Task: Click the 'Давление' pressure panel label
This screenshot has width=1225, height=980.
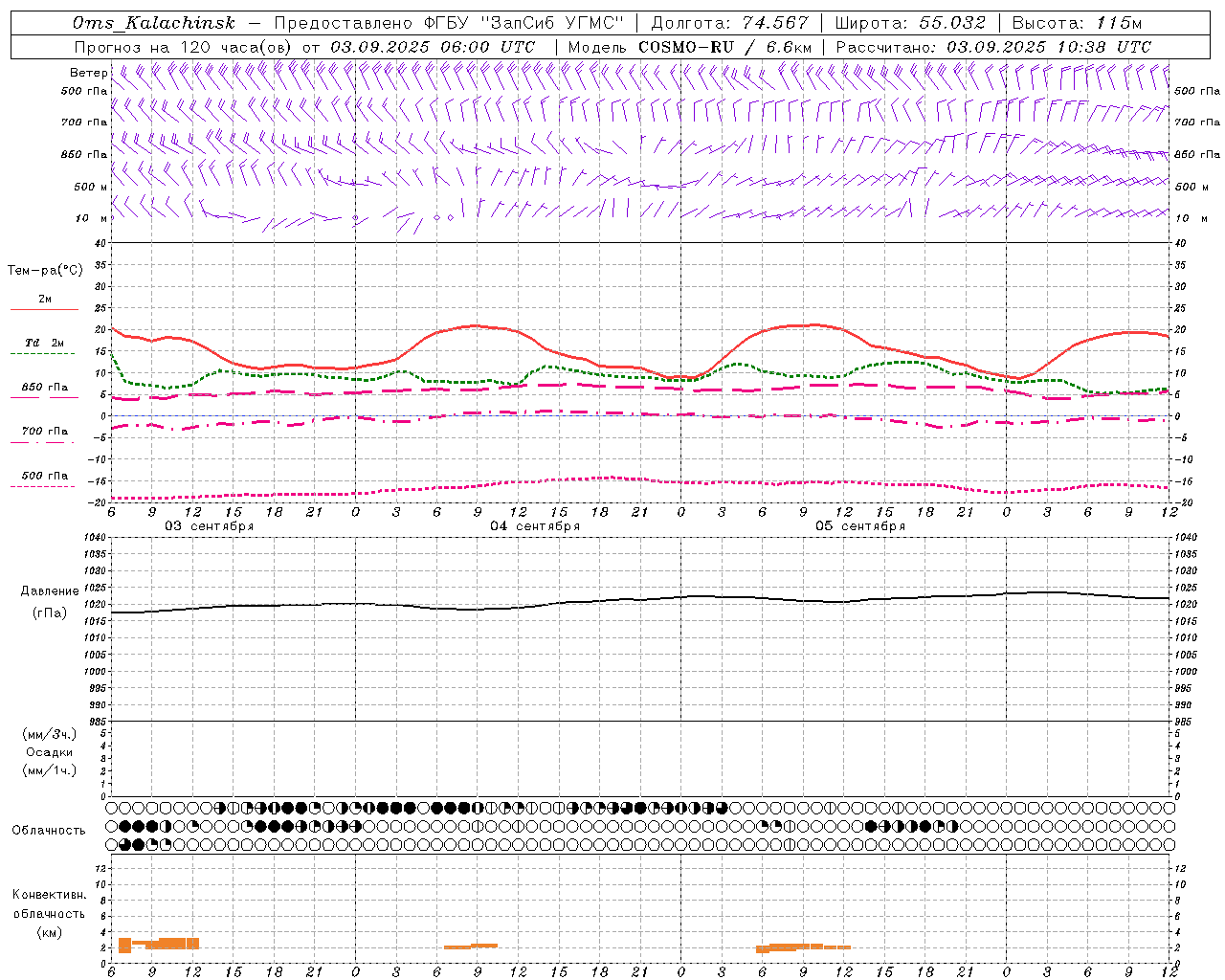Action: (x=50, y=591)
